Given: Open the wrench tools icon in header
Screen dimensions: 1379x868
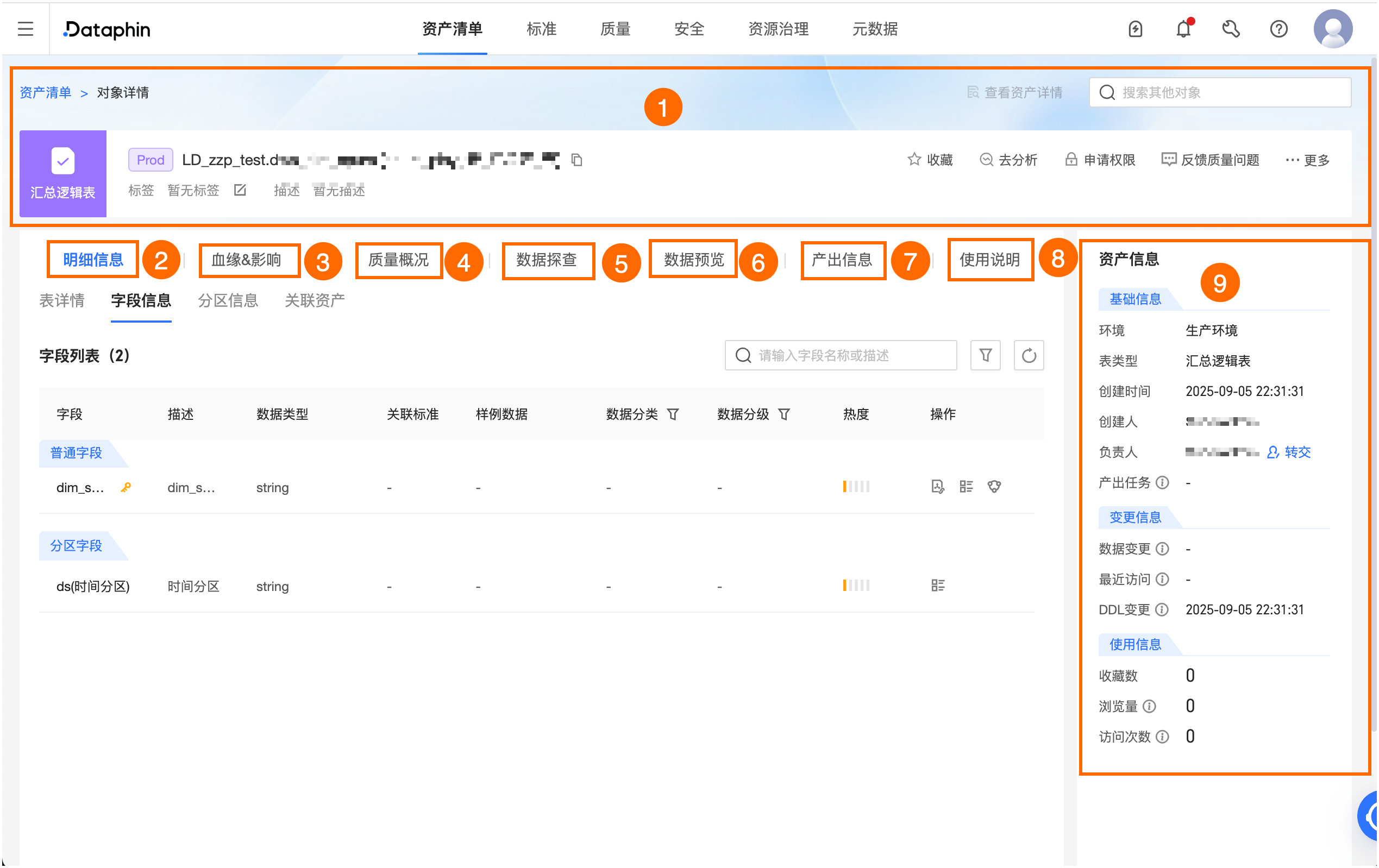Looking at the screenshot, I should [1231, 29].
